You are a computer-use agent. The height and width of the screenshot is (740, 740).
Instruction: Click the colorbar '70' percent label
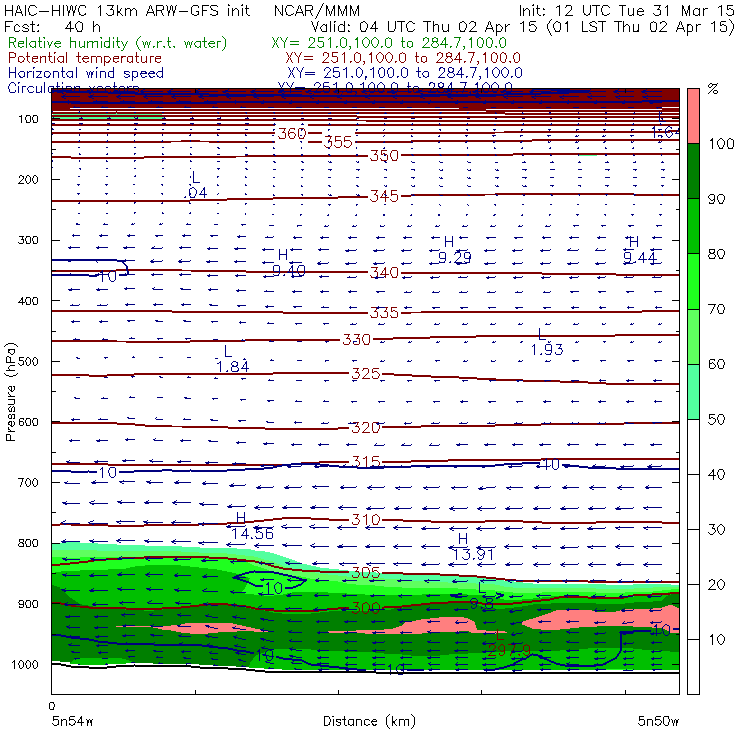coord(716,309)
